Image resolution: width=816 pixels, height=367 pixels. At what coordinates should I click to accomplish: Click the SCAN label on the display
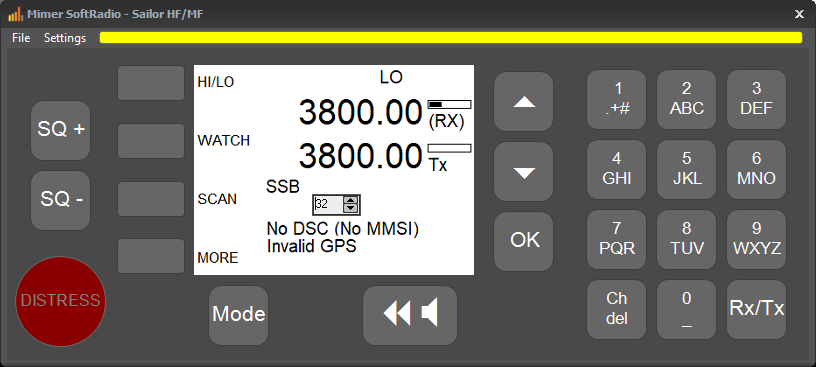pos(217,199)
